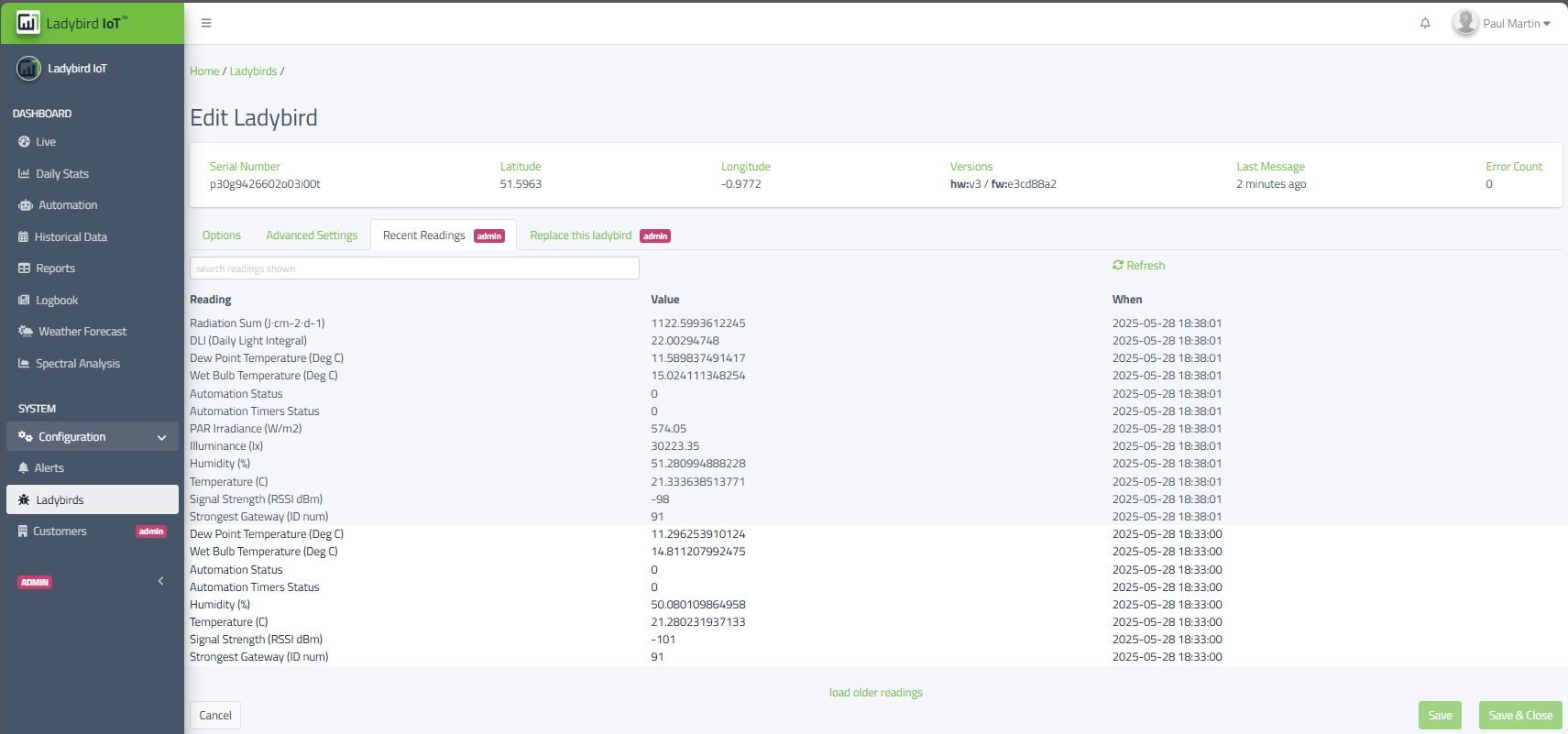Toggle the hamburger sidebar menu icon
This screenshot has width=1568, height=734.
(x=206, y=23)
